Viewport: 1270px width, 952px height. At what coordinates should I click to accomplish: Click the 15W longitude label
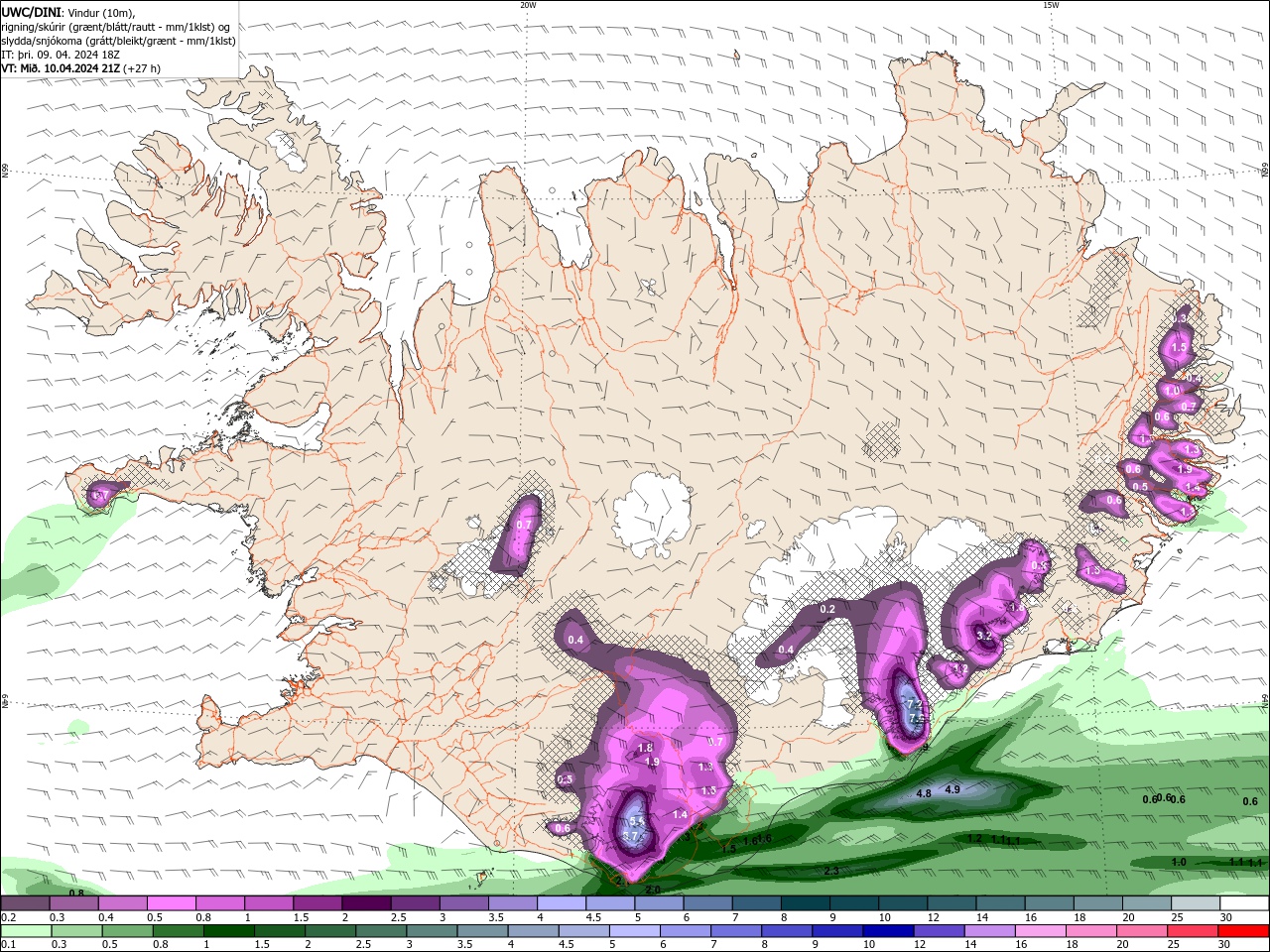(x=1051, y=5)
